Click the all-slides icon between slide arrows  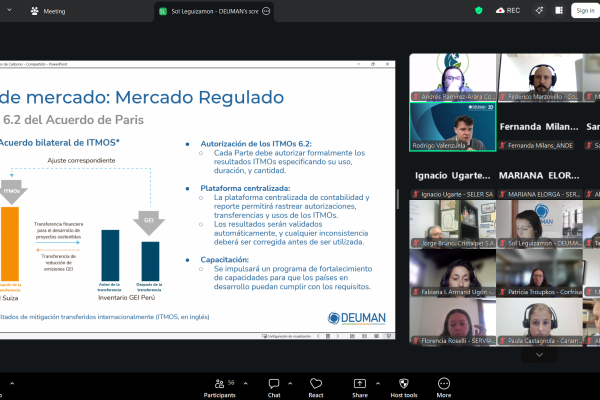(x=328, y=336)
